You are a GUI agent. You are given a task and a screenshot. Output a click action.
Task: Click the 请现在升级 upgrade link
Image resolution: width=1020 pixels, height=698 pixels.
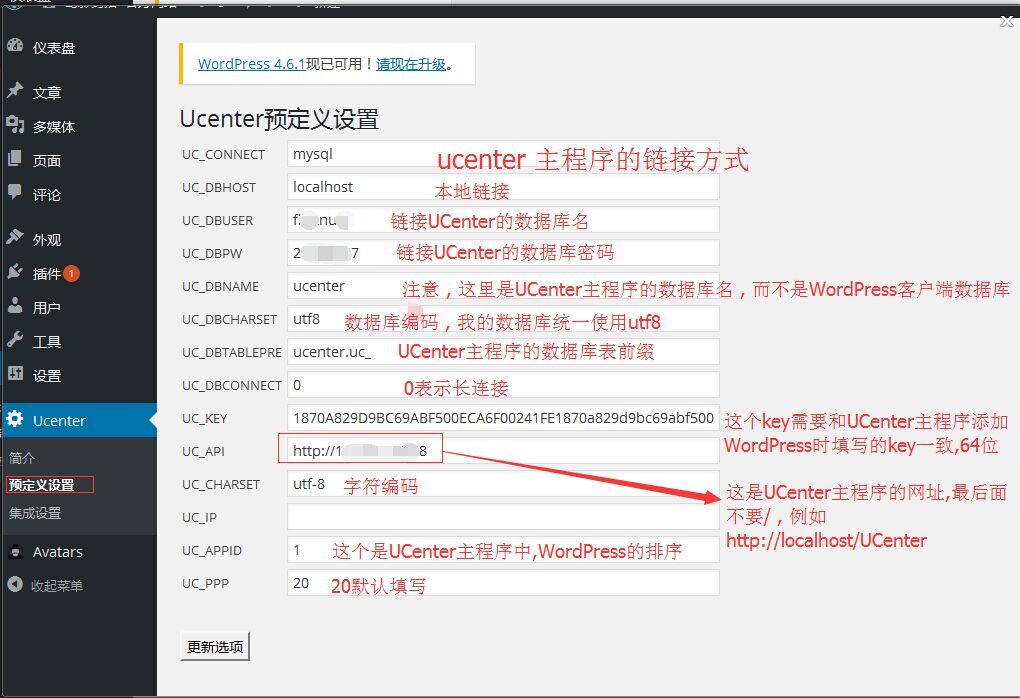411,64
